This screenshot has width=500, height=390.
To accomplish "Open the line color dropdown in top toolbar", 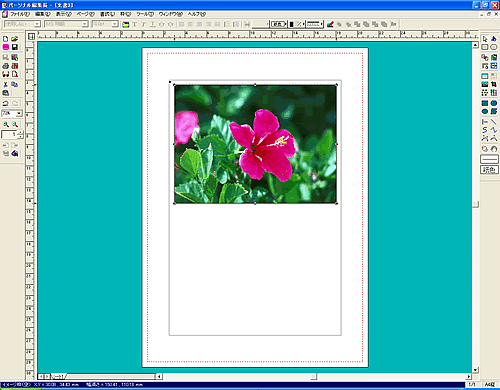I will pos(278,24).
